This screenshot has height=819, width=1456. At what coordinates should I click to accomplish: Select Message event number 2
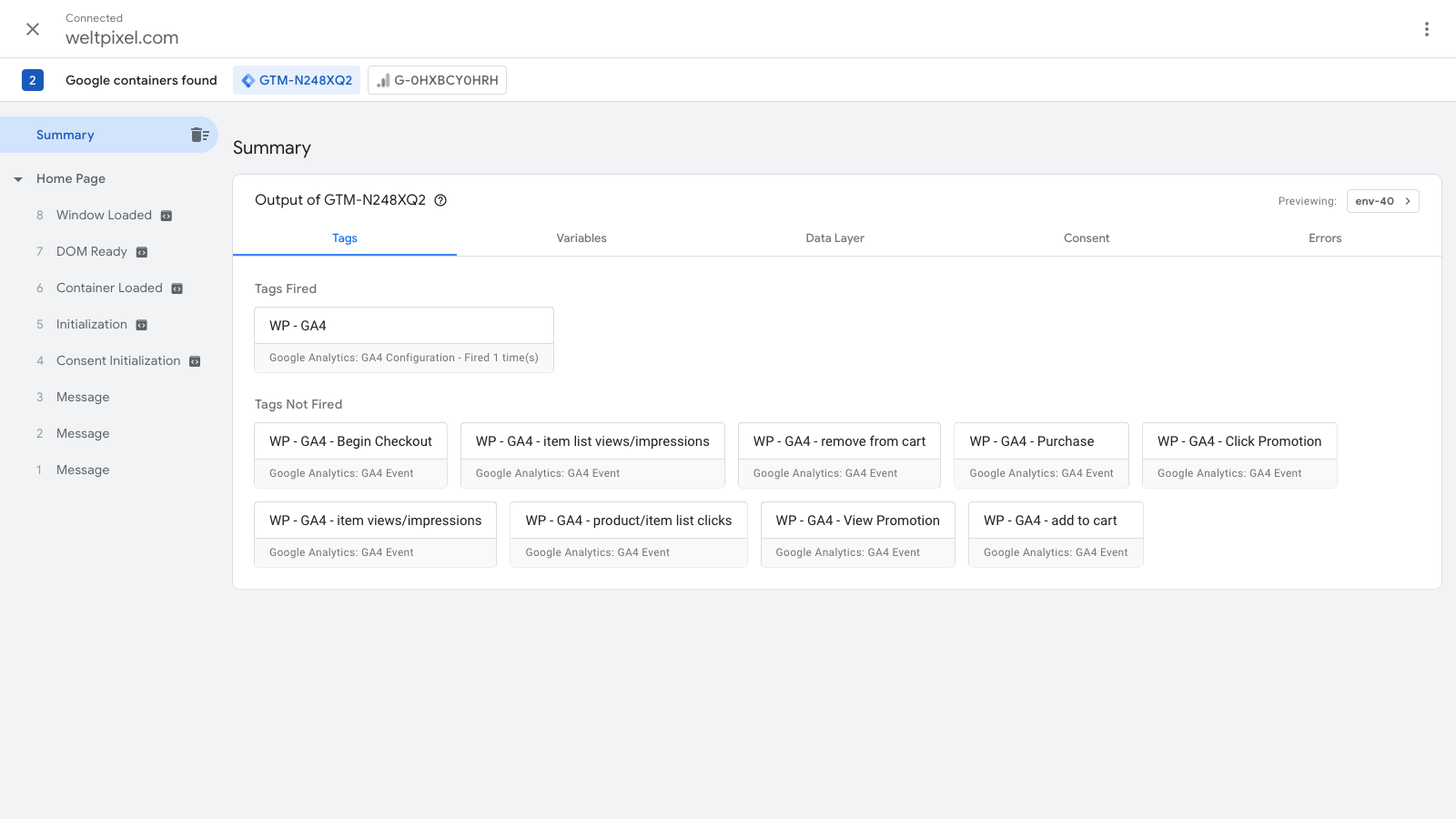coord(82,433)
